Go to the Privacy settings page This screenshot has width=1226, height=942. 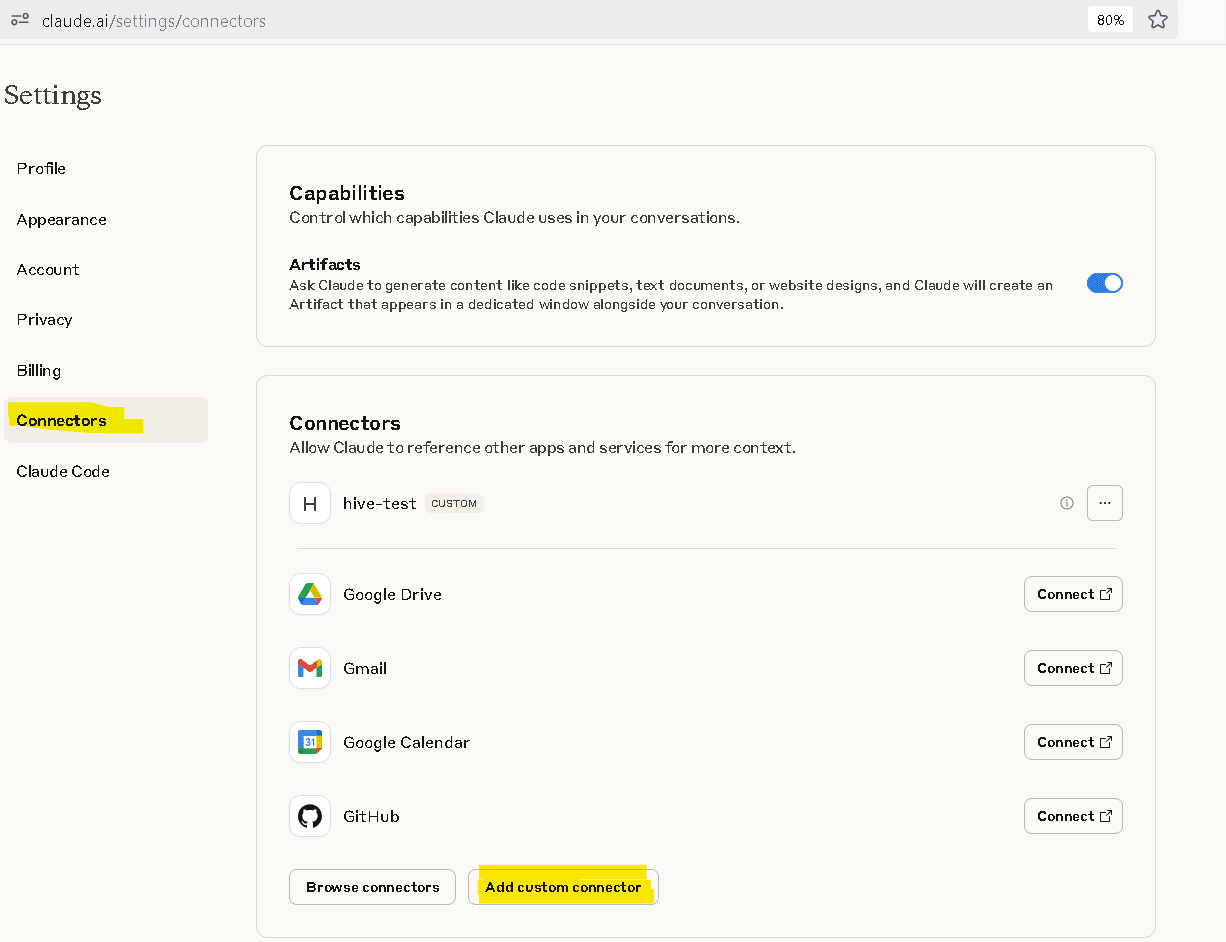pyautogui.click(x=44, y=319)
